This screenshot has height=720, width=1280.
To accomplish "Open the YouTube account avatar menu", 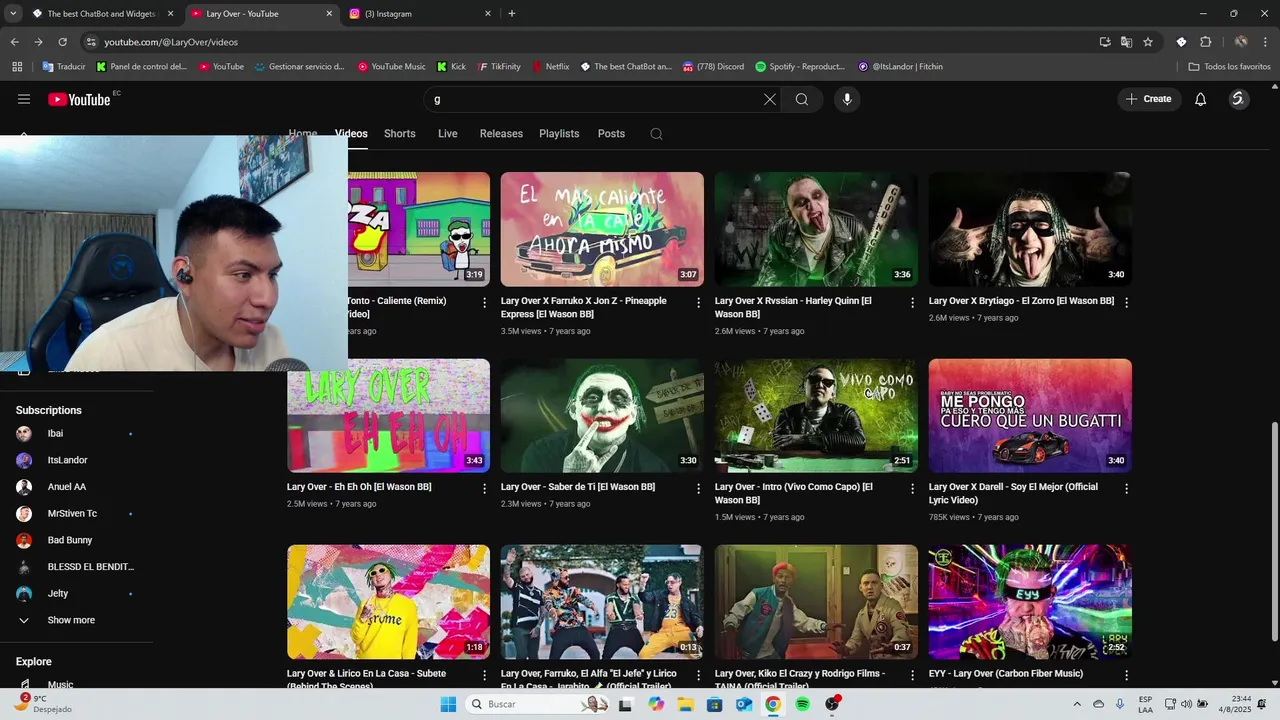I will point(1238,99).
